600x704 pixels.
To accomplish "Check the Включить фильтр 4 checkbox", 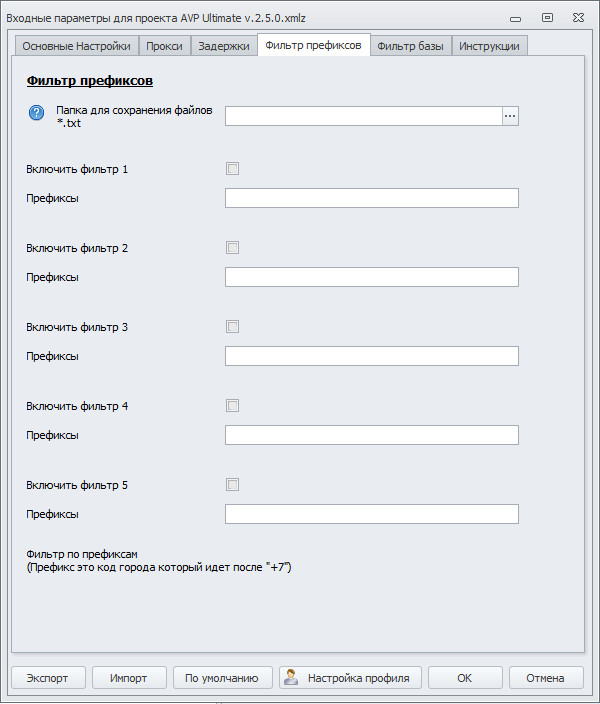I will point(233,406).
